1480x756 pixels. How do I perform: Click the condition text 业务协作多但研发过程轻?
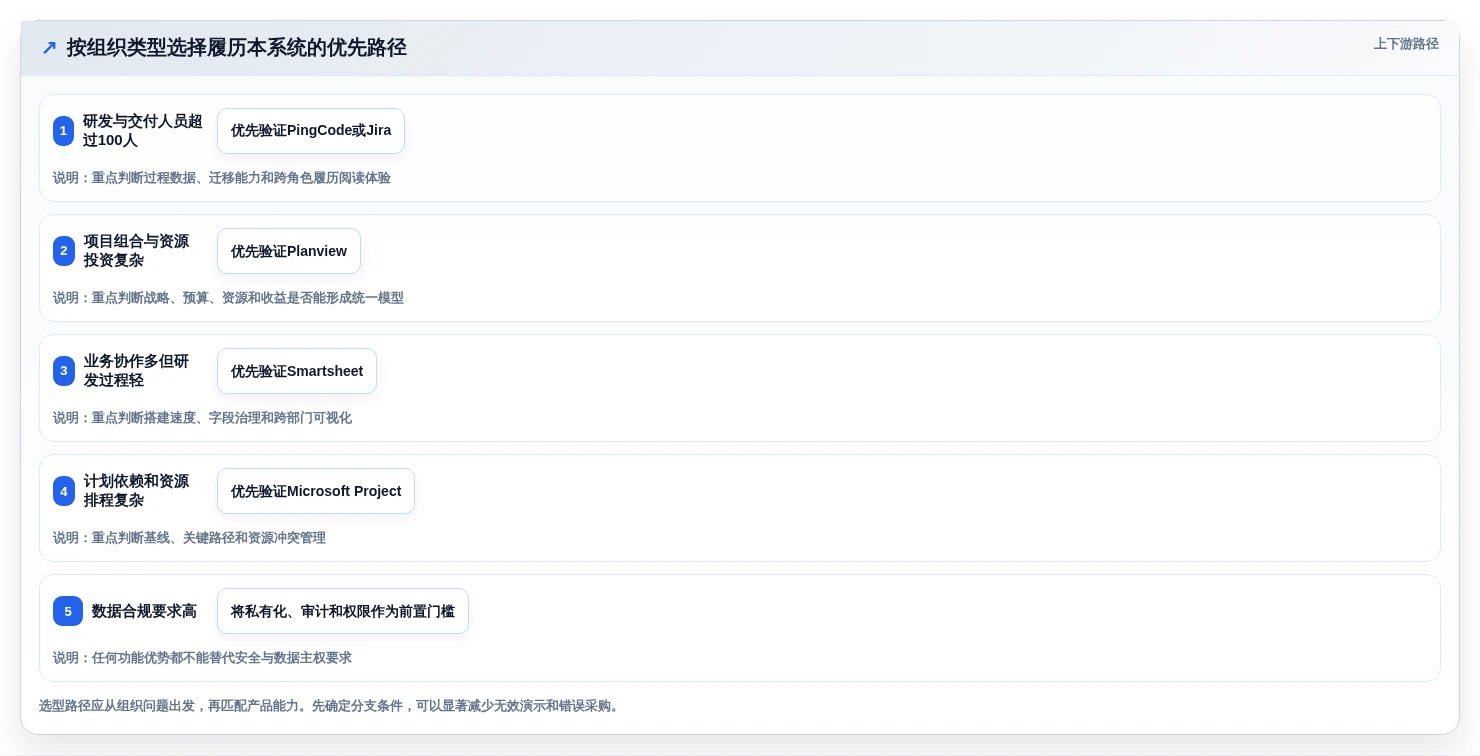(x=137, y=371)
